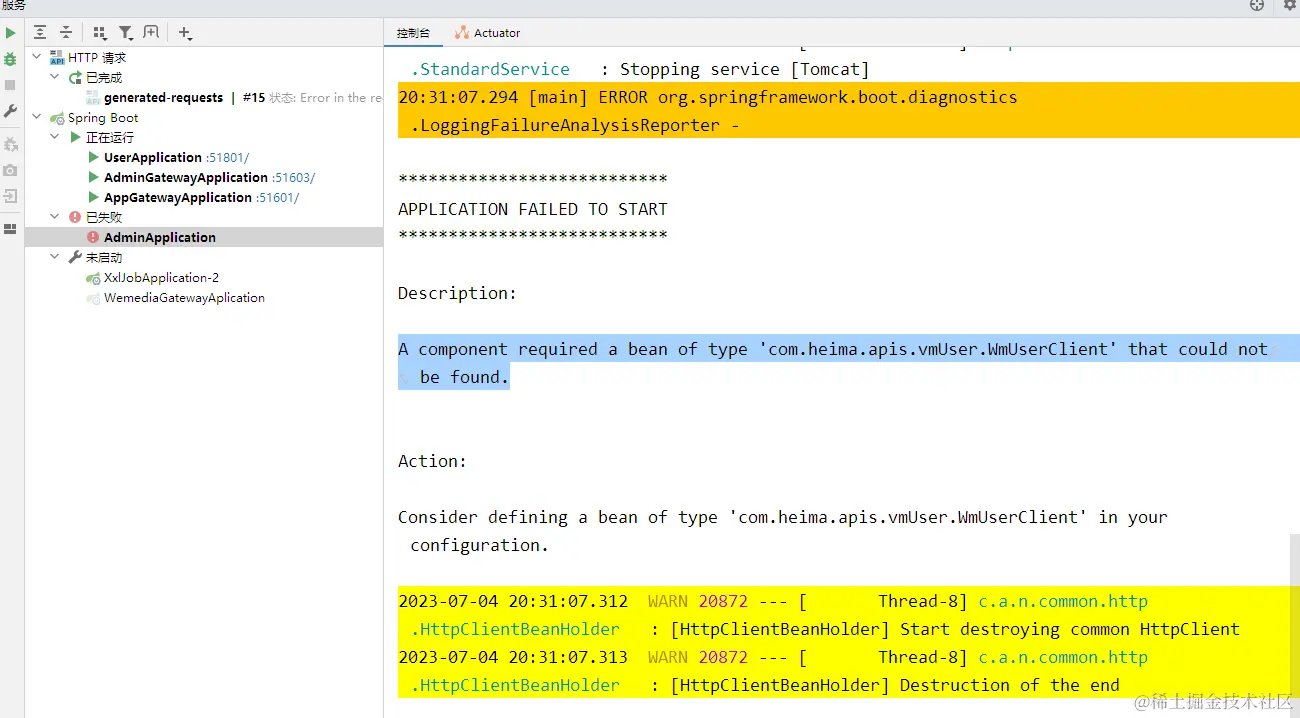Click the update running application icon
This screenshot has height=718, width=1300.
pyautogui.click(x=11, y=145)
